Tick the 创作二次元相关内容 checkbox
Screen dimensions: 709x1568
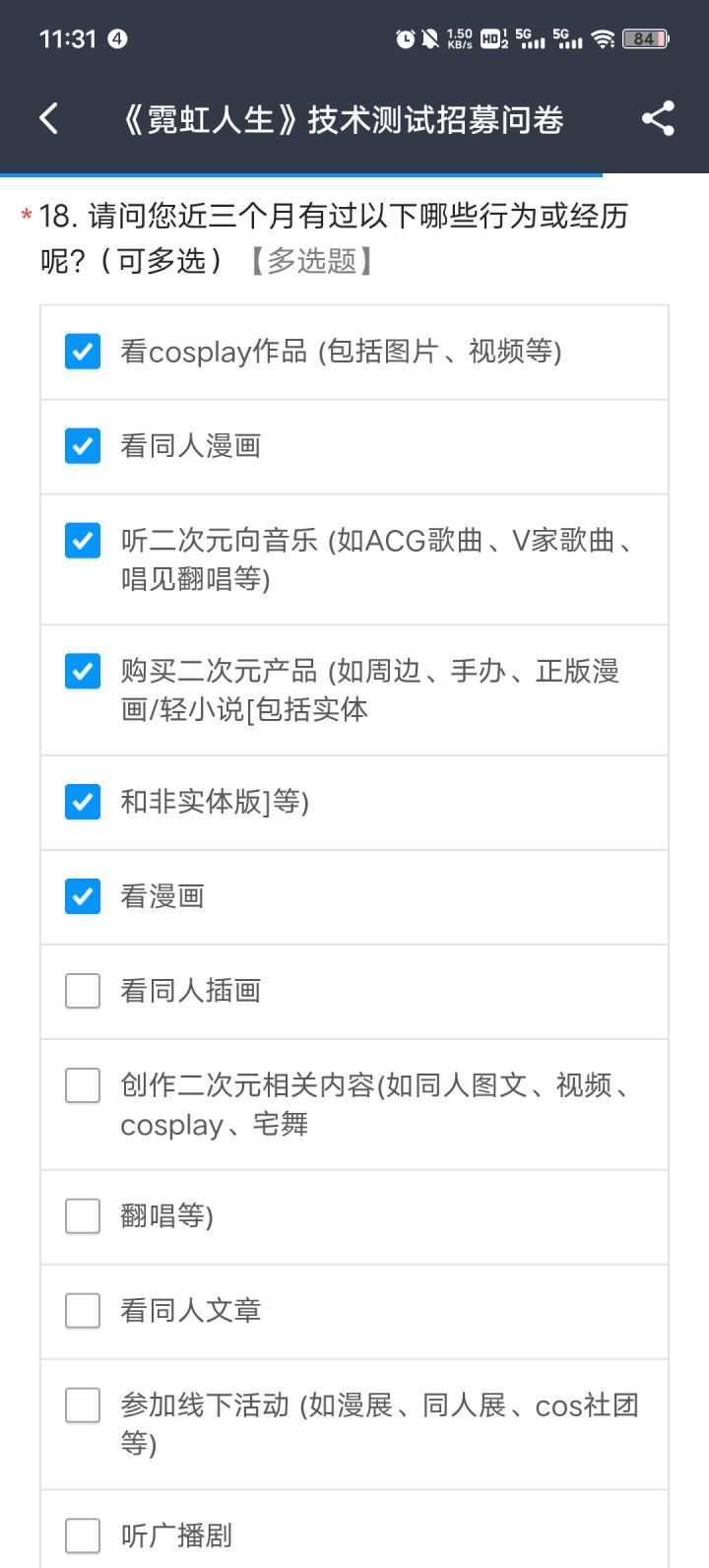tap(83, 1085)
